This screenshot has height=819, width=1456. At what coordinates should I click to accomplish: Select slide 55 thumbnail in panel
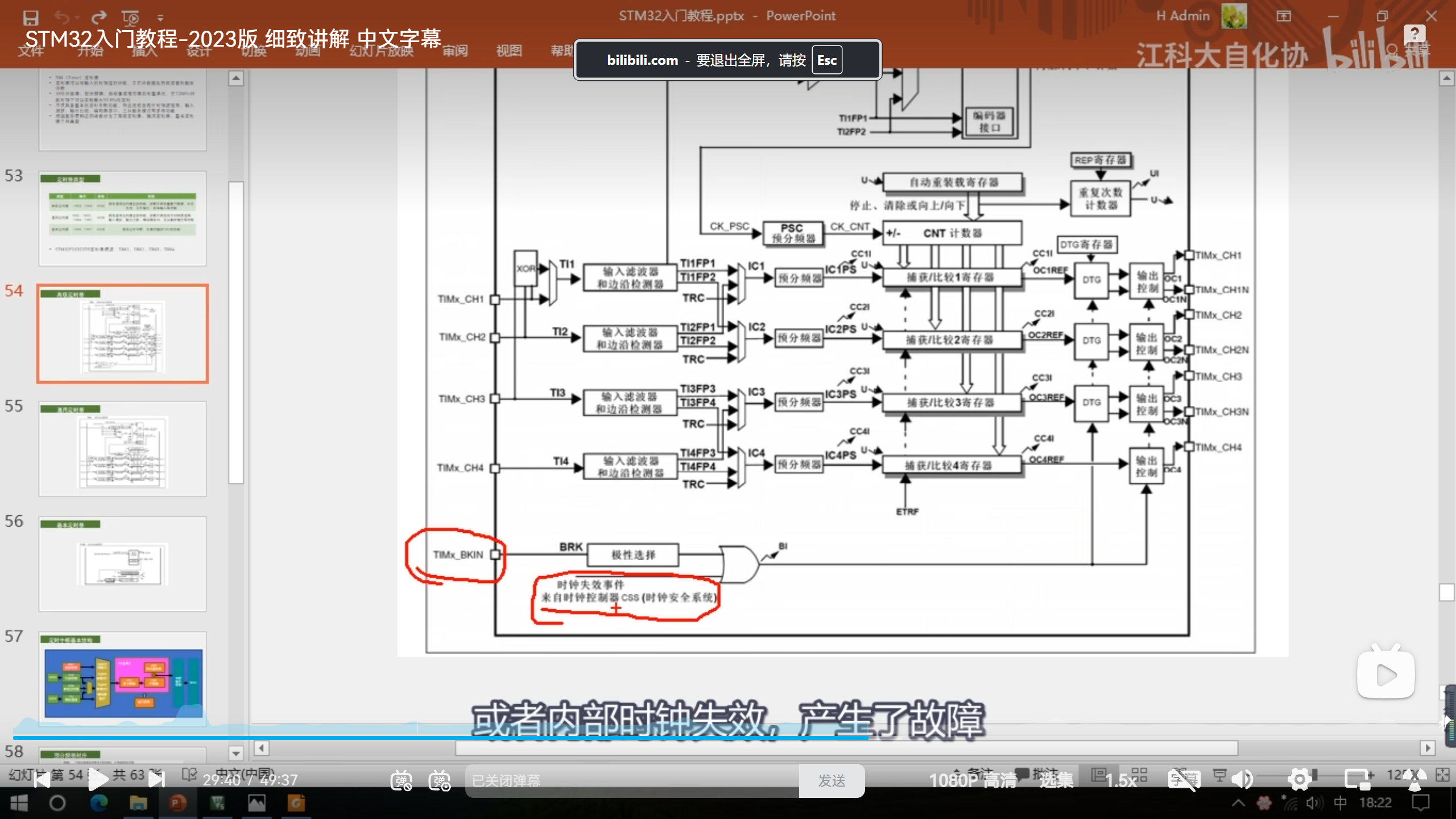coord(122,448)
